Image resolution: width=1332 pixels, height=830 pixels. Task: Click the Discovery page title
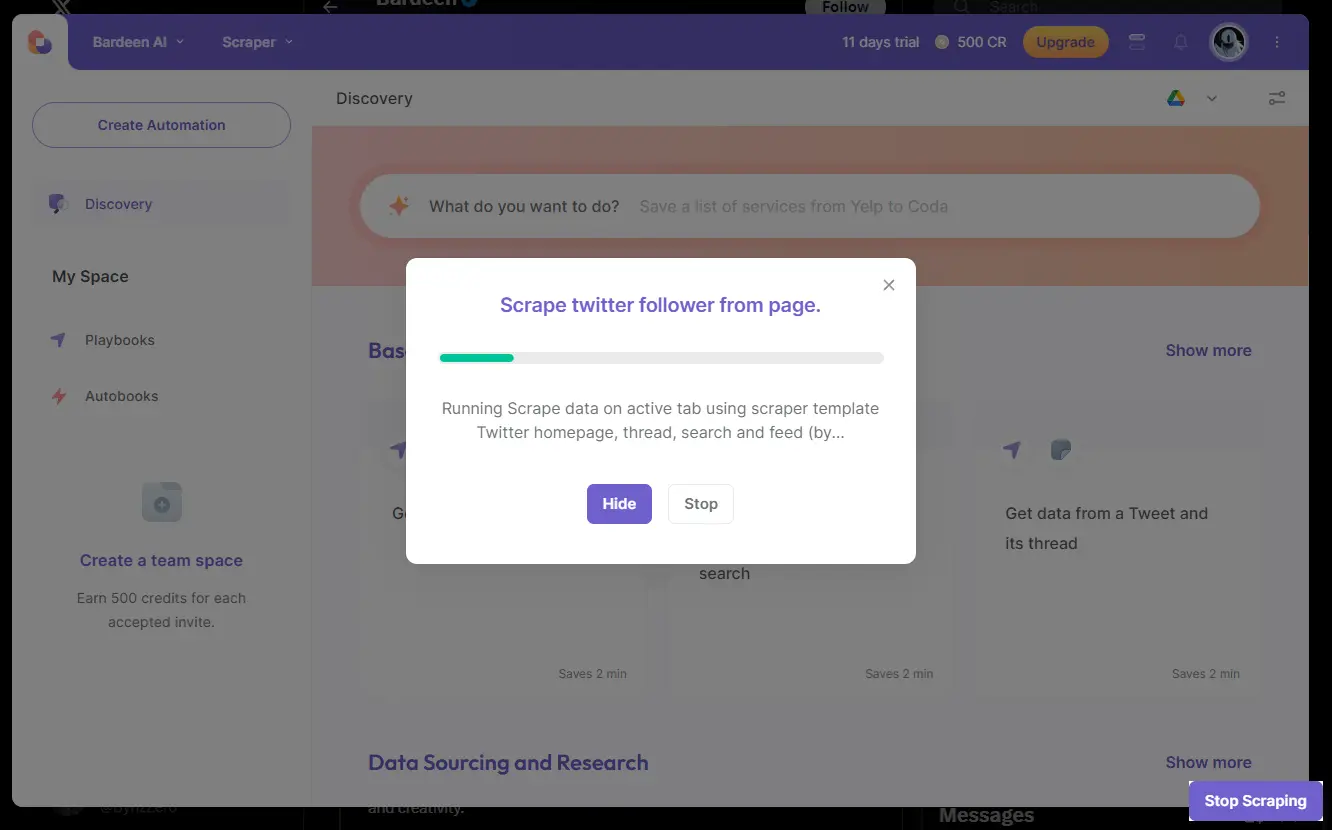[374, 98]
